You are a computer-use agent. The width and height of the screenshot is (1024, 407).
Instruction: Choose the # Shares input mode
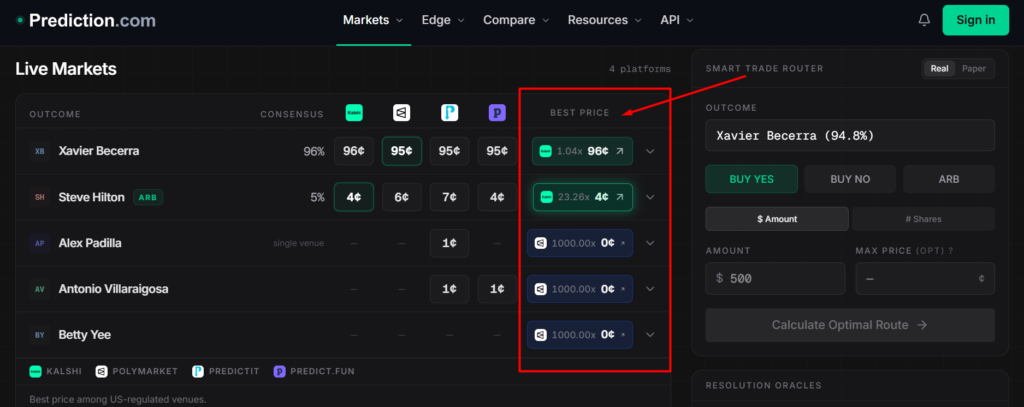point(923,219)
